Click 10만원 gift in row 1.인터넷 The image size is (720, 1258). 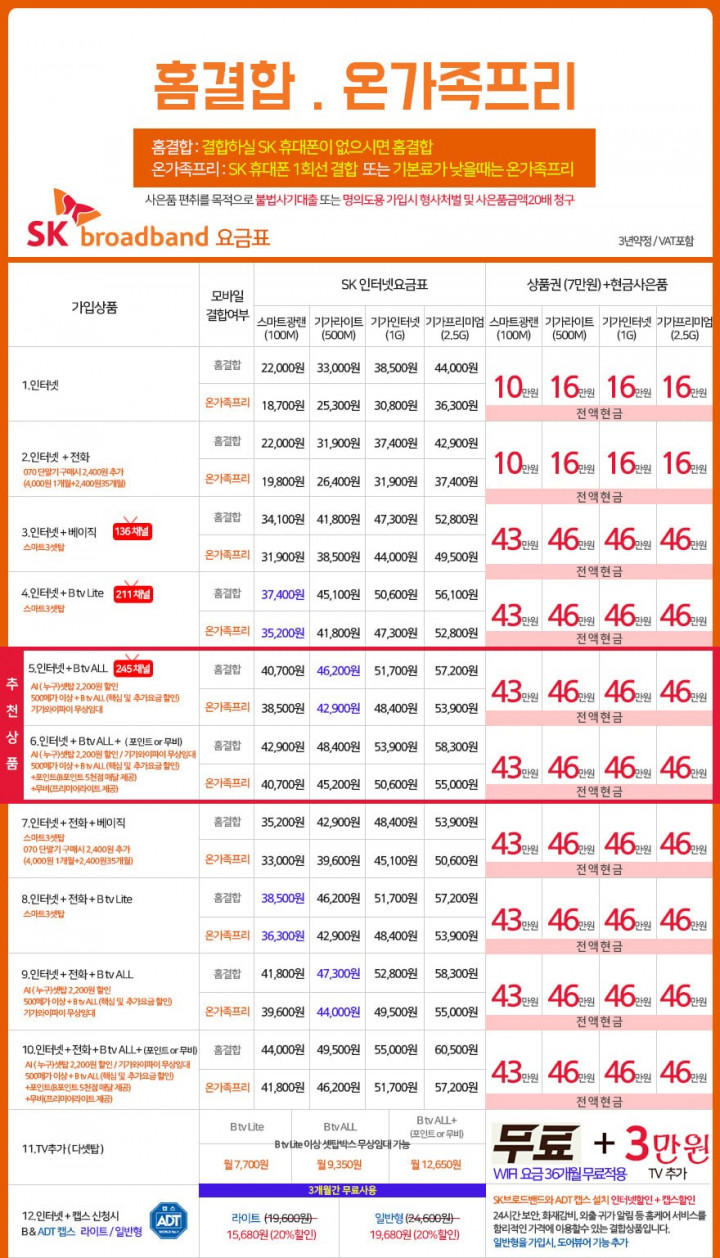515,389
